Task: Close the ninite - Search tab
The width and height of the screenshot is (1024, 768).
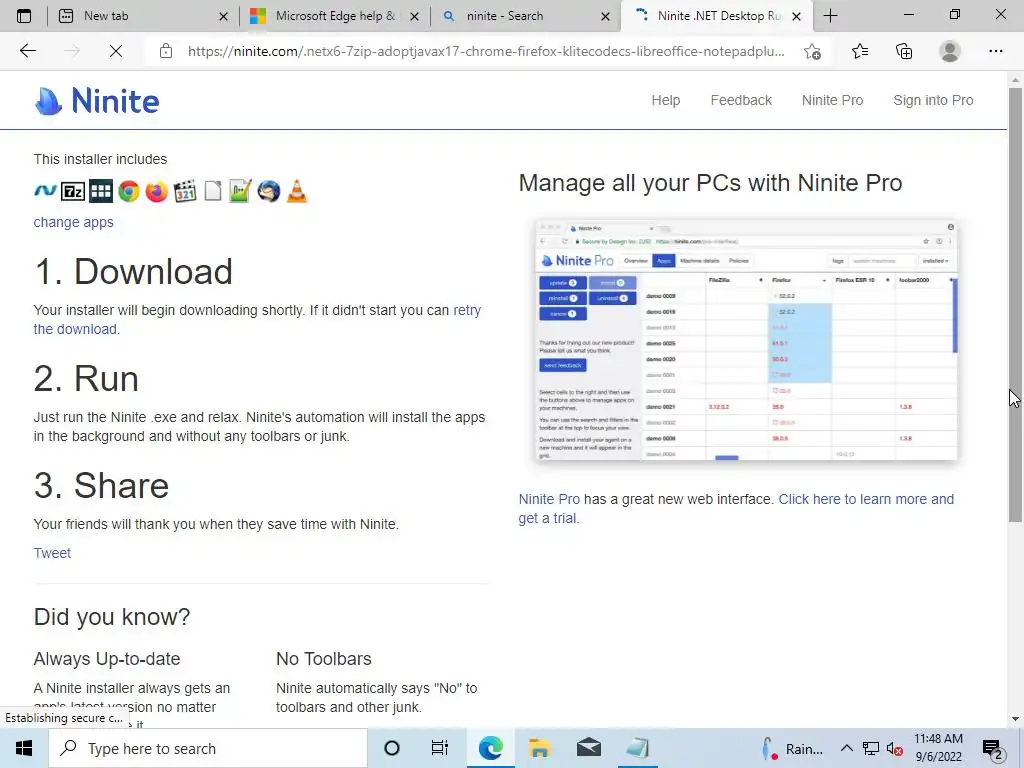Action: pyautogui.click(x=605, y=16)
